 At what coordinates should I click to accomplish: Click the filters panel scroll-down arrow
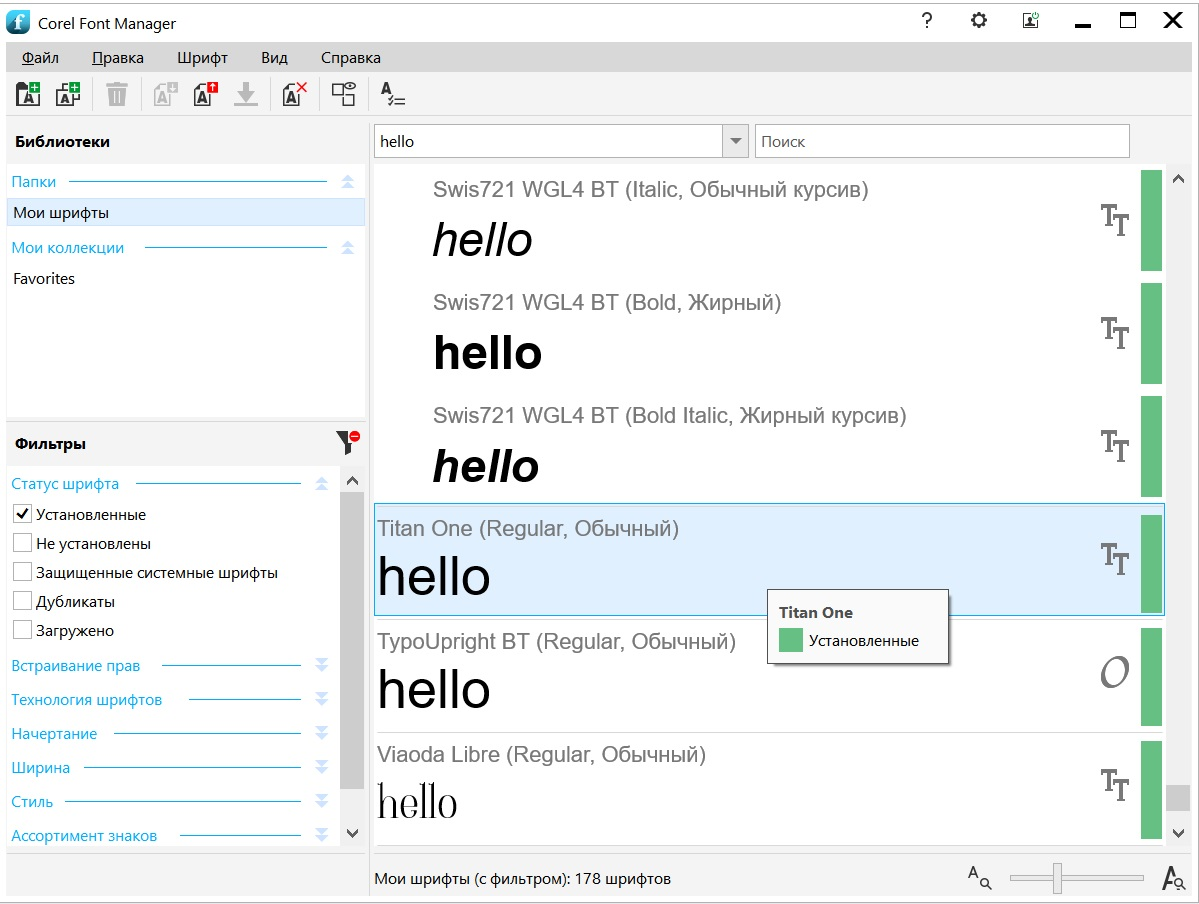click(353, 833)
